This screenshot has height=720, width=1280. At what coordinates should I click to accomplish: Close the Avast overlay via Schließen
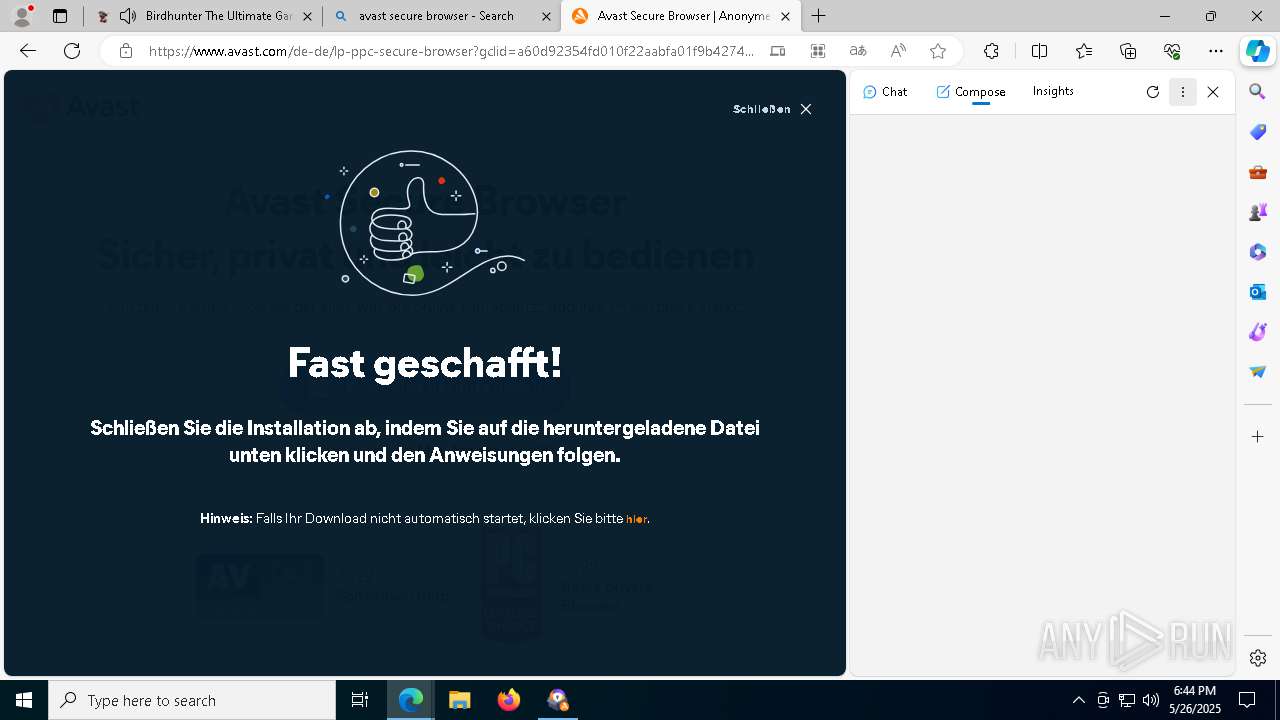point(772,109)
